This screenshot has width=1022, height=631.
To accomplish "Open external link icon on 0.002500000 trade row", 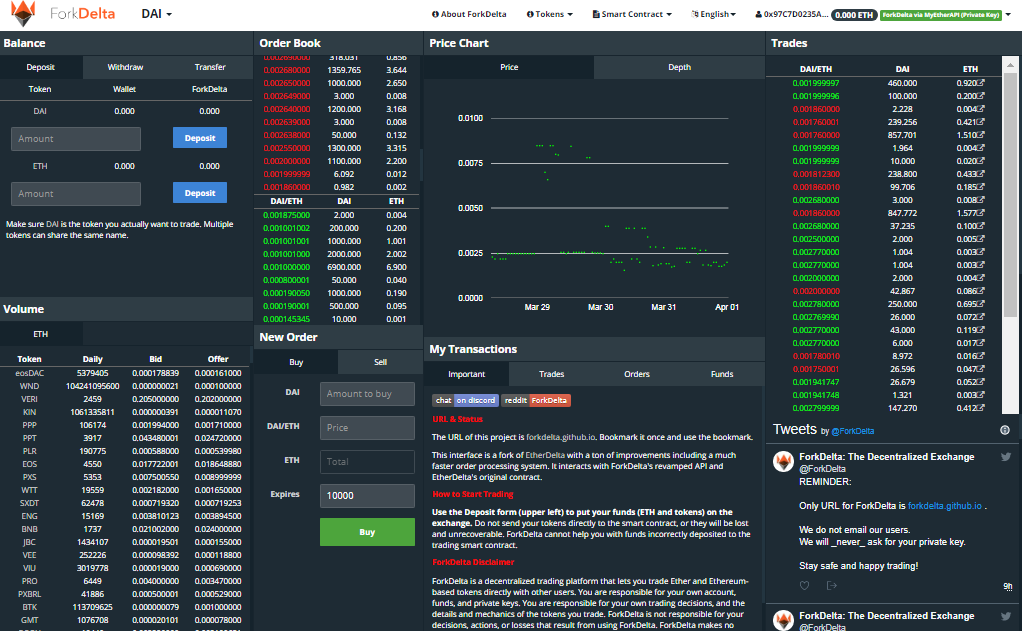I will coord(981,239).
